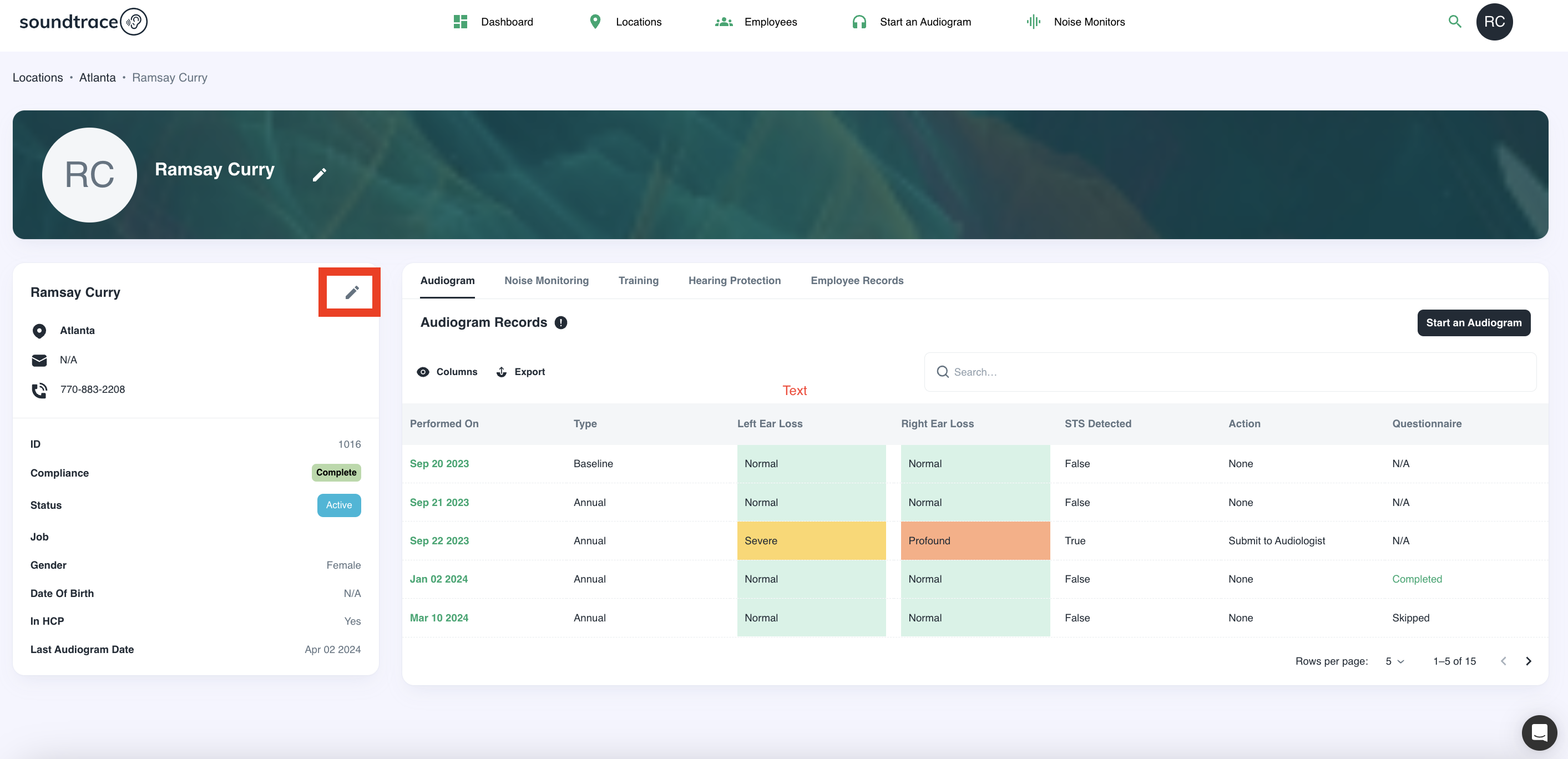Open the chat support bubble
Viewport: 1568px width, 759px height.
click(1539, 732)
